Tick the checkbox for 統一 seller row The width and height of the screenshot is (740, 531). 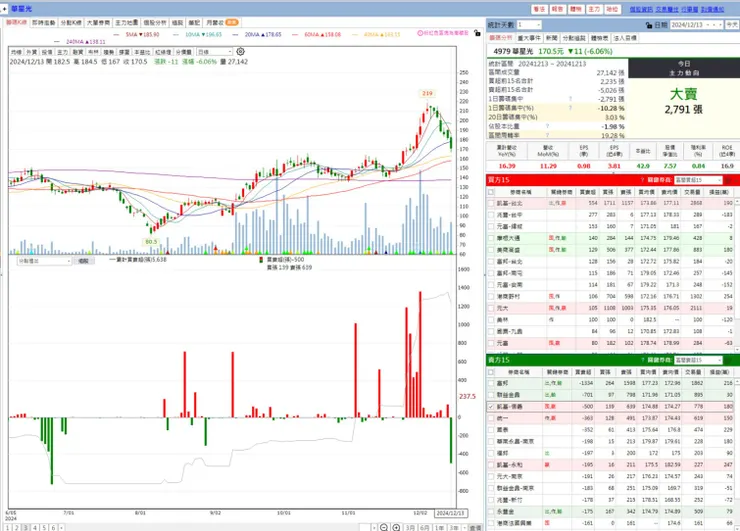(491, 418)
